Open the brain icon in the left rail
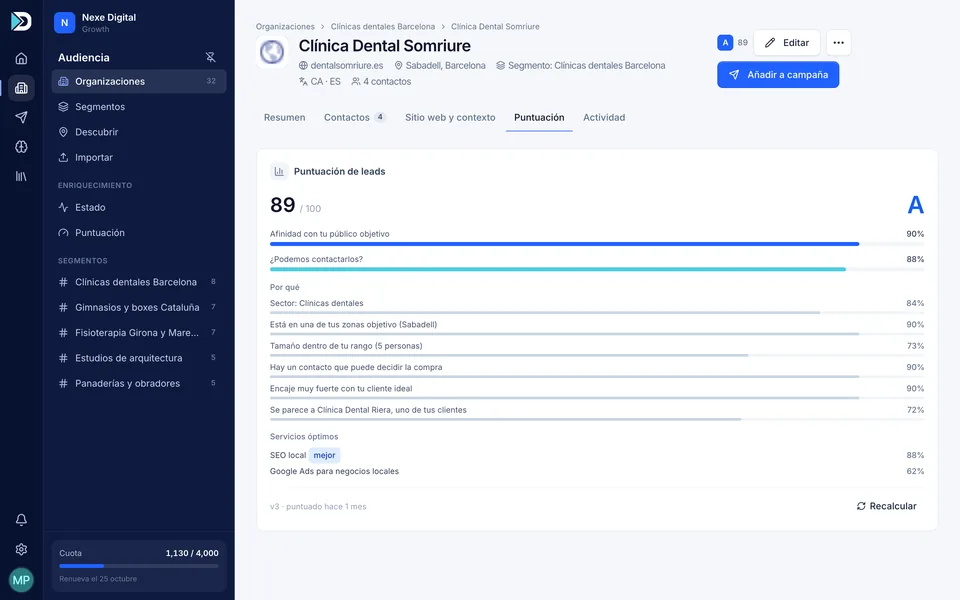This screenshot has height=600, width=960. click(x=21, y=147)
